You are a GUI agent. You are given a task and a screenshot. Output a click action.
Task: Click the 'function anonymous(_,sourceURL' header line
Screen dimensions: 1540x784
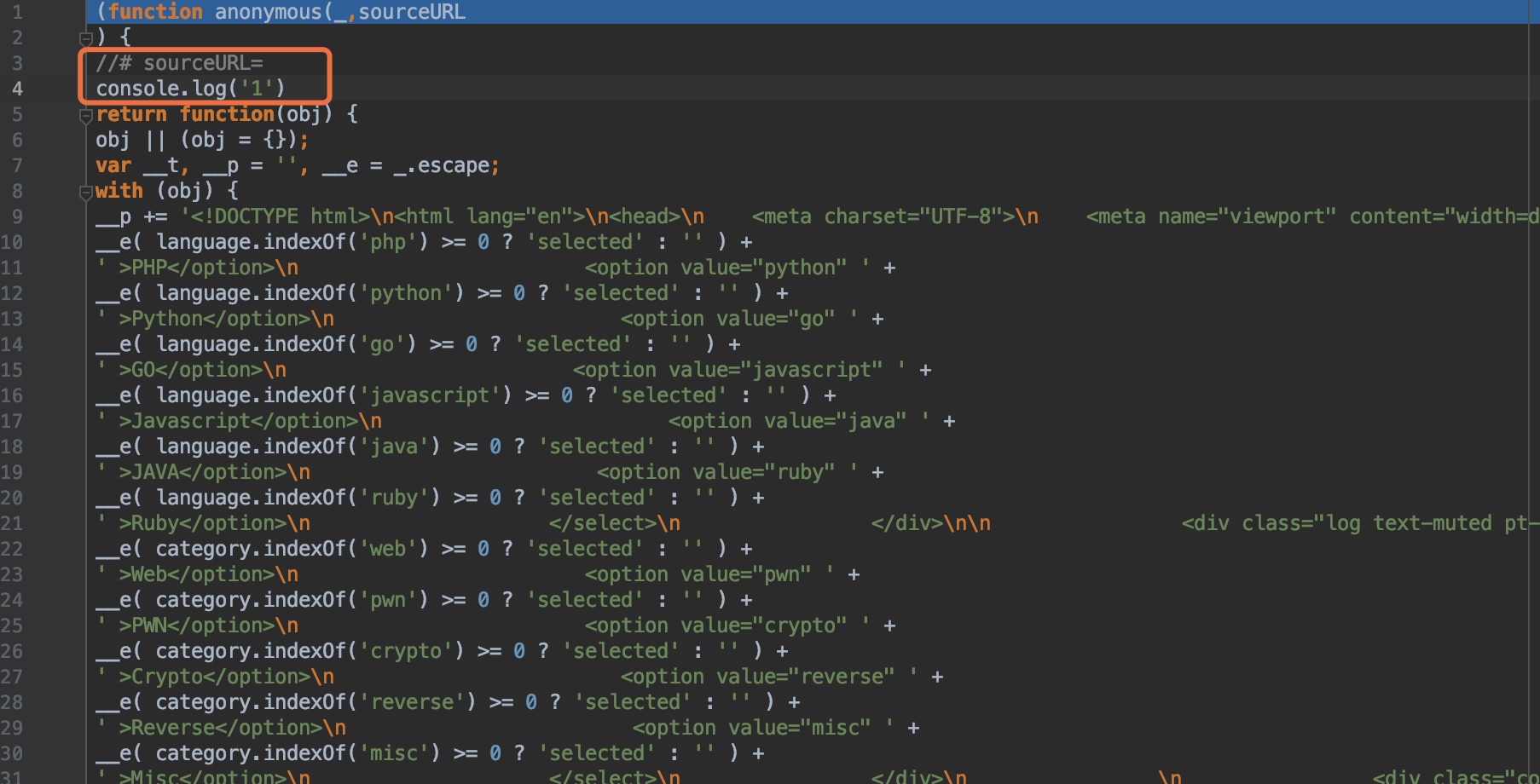tap(281, 12)
